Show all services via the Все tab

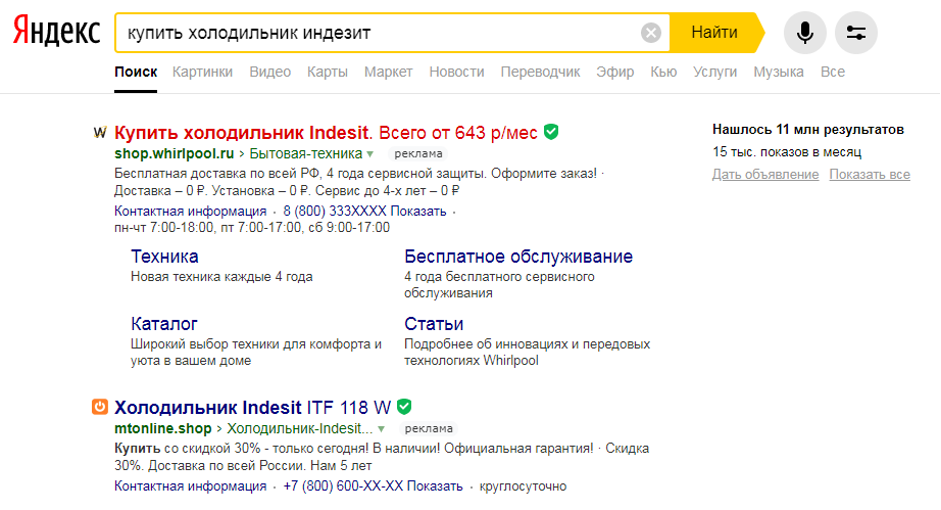pos(832,72)
